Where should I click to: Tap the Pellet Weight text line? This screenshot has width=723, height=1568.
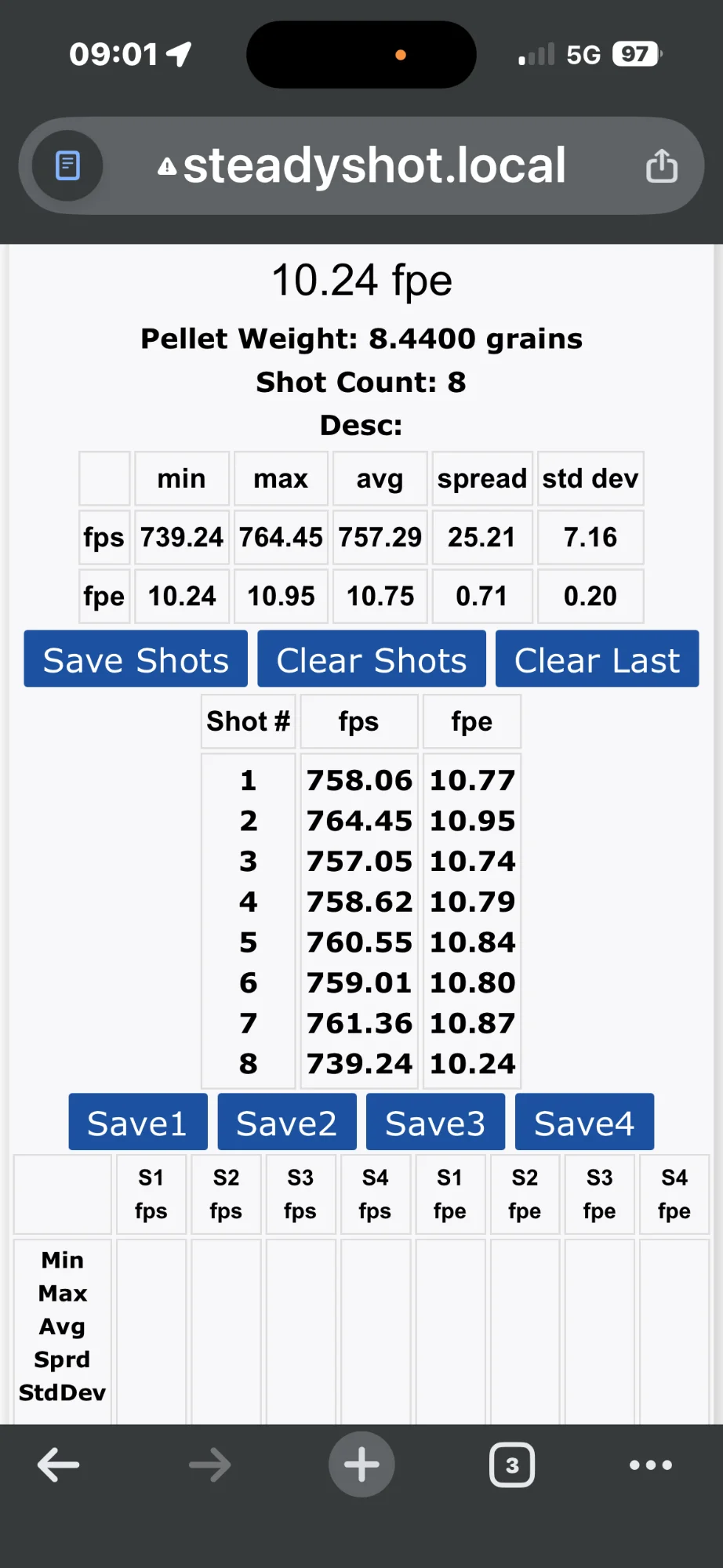361,339
